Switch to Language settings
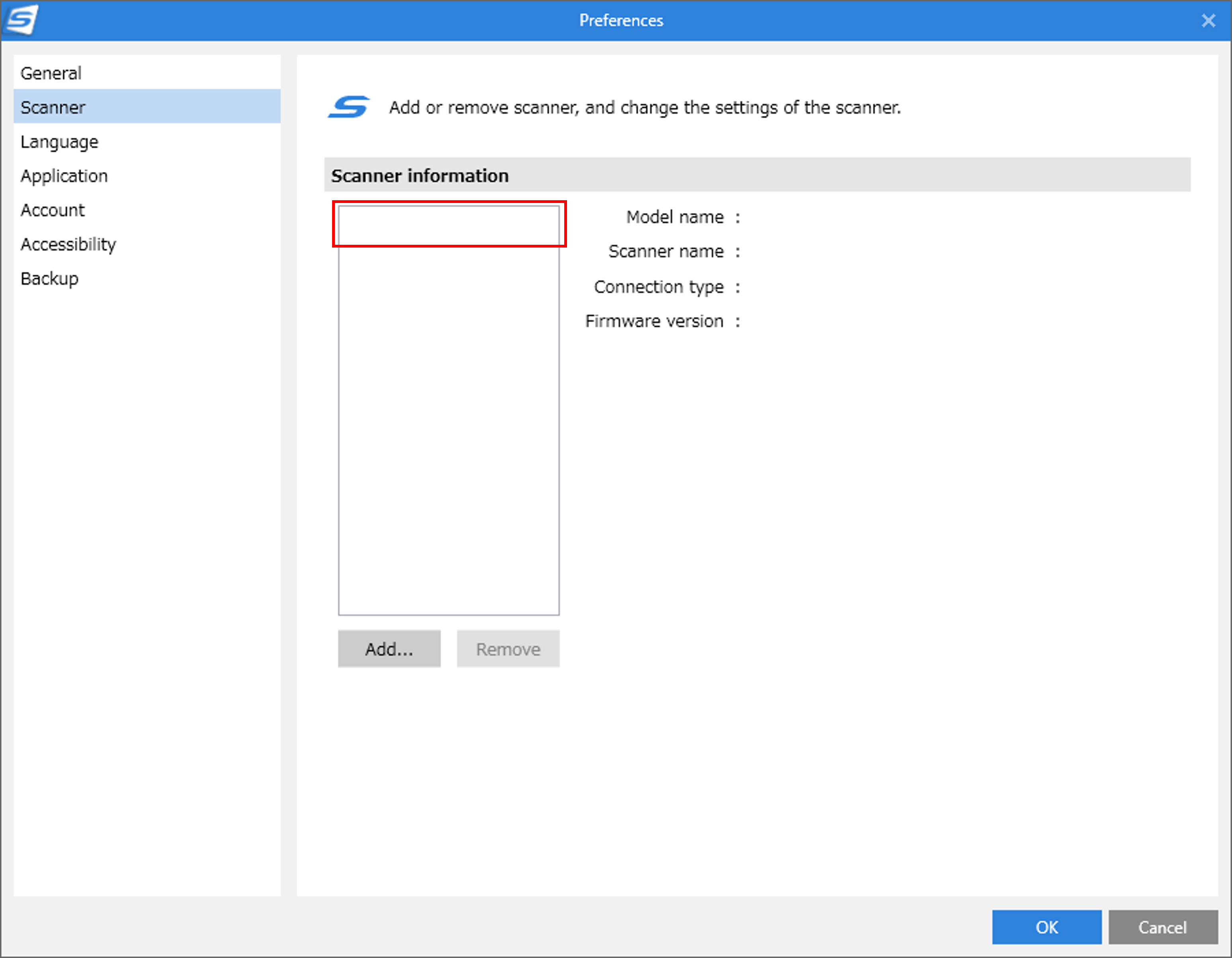Viewport: 1232px width, 958px height. tap(59, 142)
